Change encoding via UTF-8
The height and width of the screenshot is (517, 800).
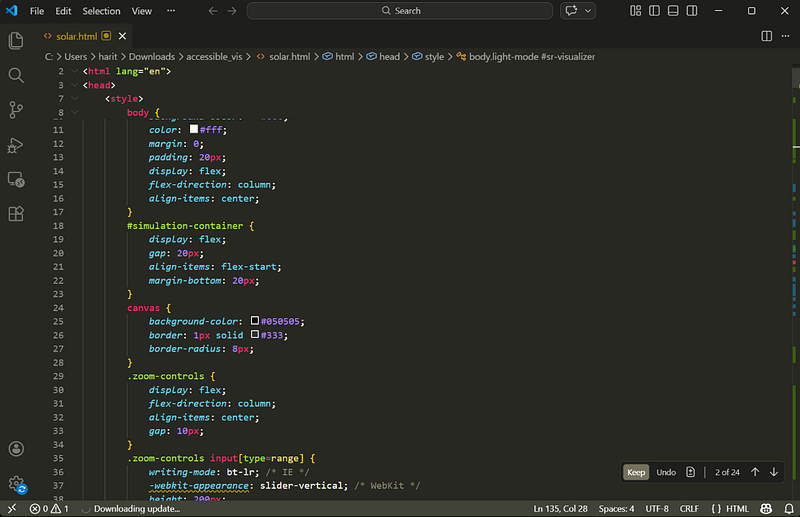coord(657,508)
